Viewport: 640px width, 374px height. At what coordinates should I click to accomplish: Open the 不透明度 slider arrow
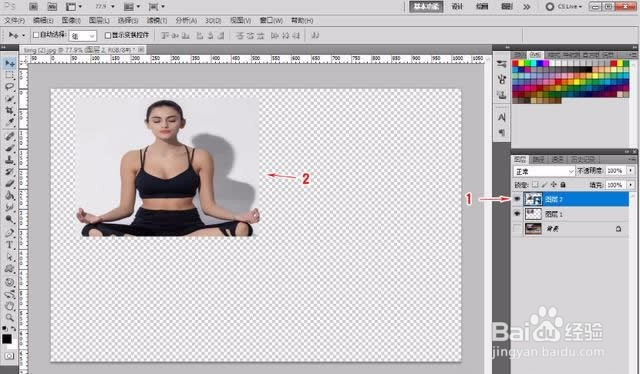tap(631, 171)
